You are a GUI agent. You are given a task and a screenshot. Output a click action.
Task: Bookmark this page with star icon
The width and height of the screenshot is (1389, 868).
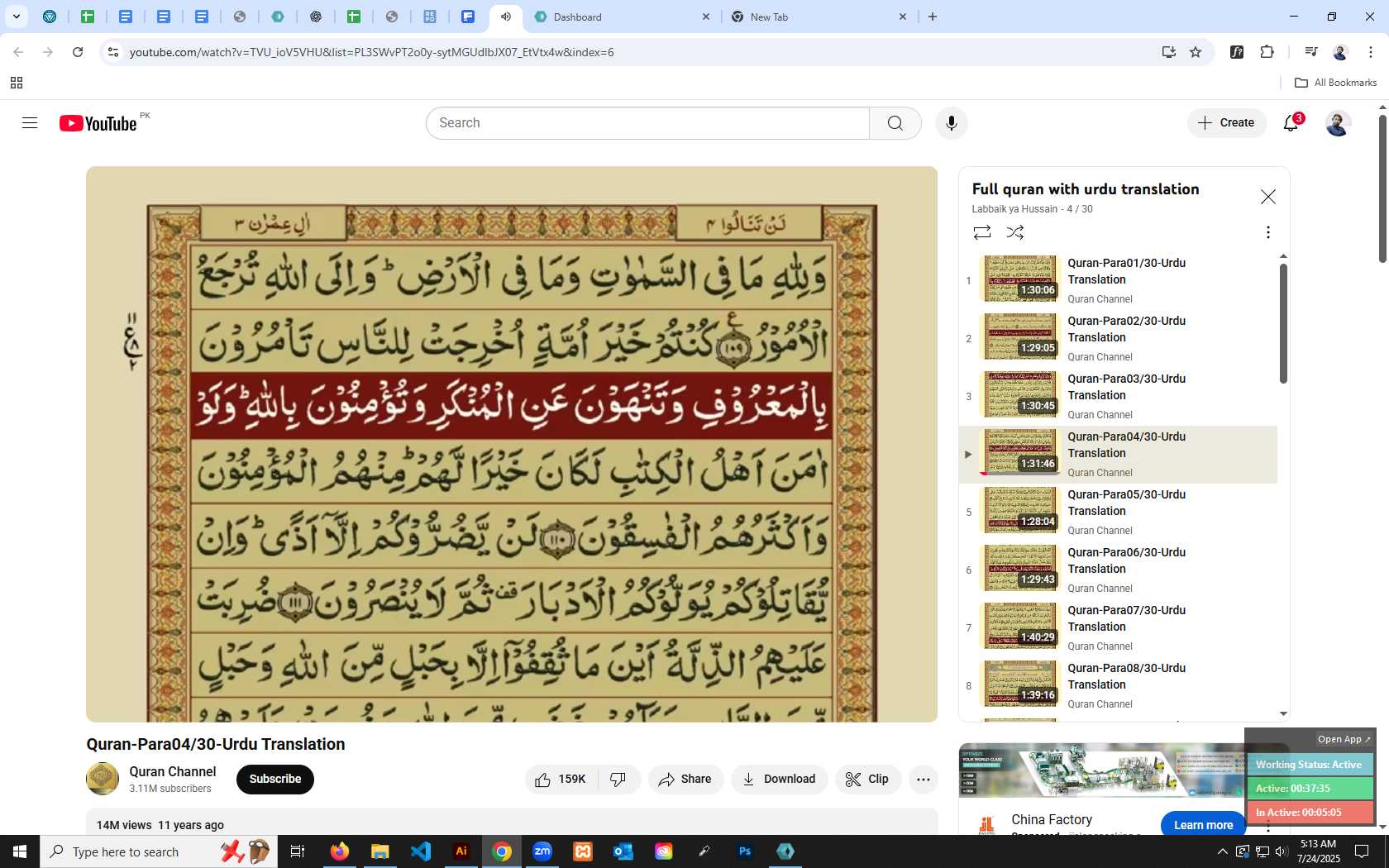pos(1196,52)
